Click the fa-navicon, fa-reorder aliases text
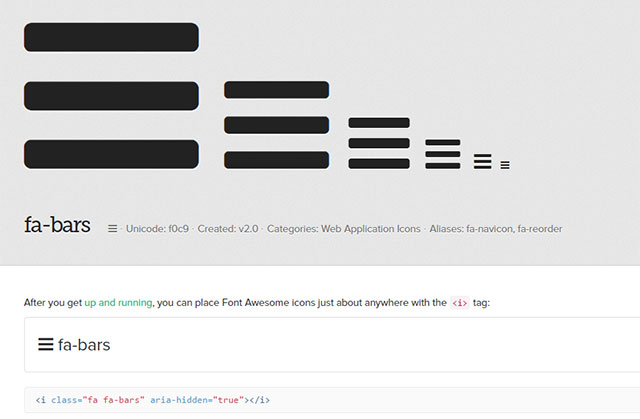 click(495, 229)
